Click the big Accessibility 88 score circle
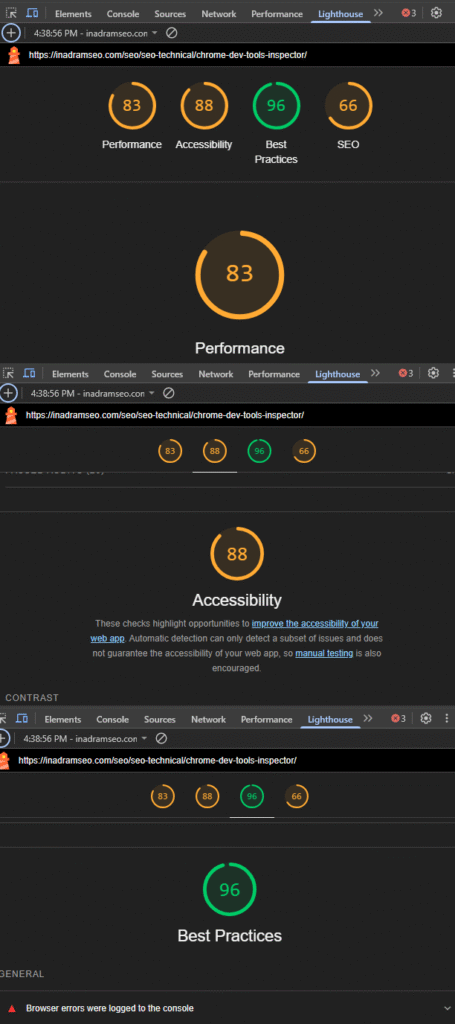The height and width of the screenshot is (1024, 455). click(x=237, y=554)
